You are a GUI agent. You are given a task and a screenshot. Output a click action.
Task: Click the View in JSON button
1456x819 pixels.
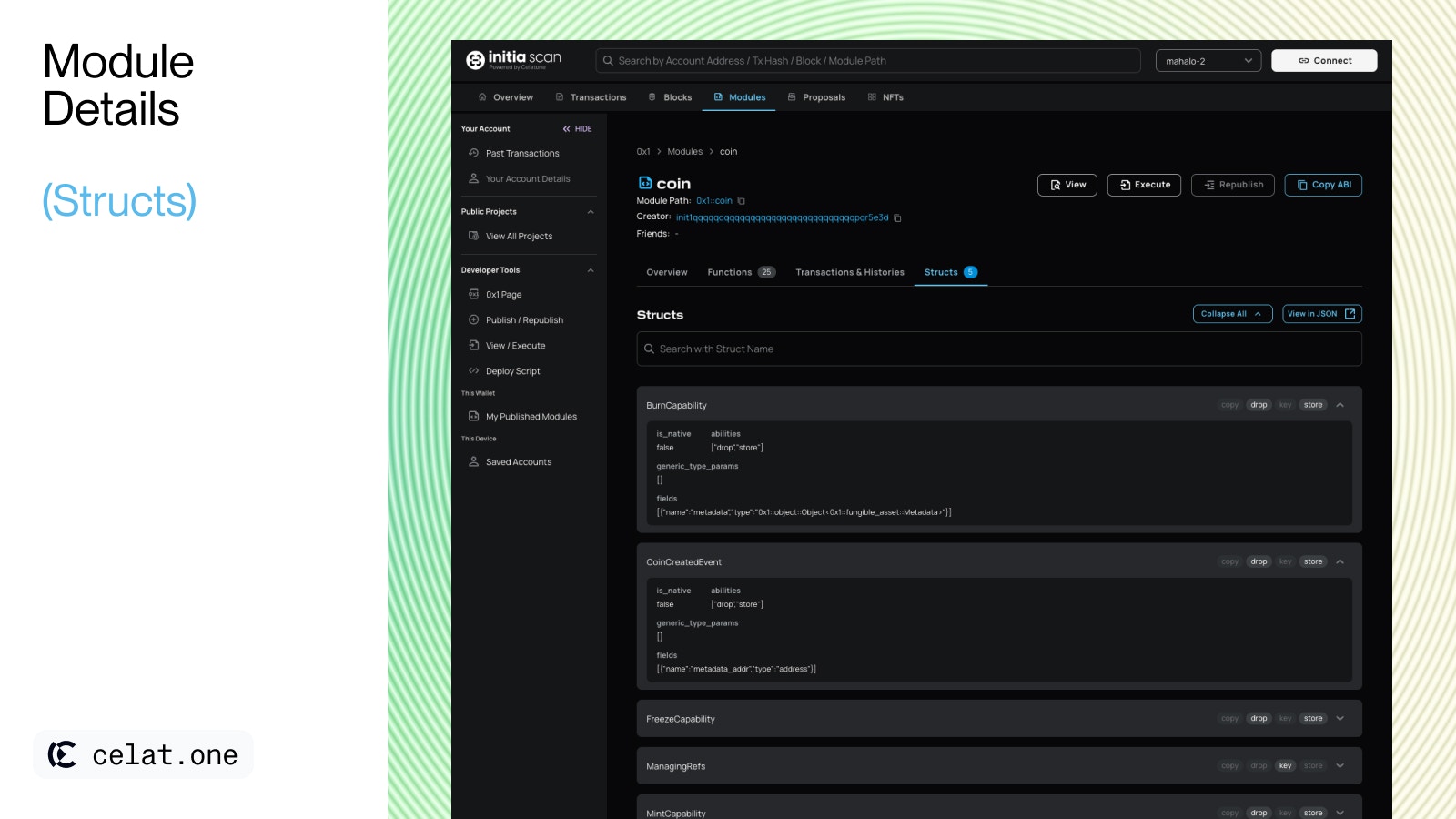click(1321, 314)
